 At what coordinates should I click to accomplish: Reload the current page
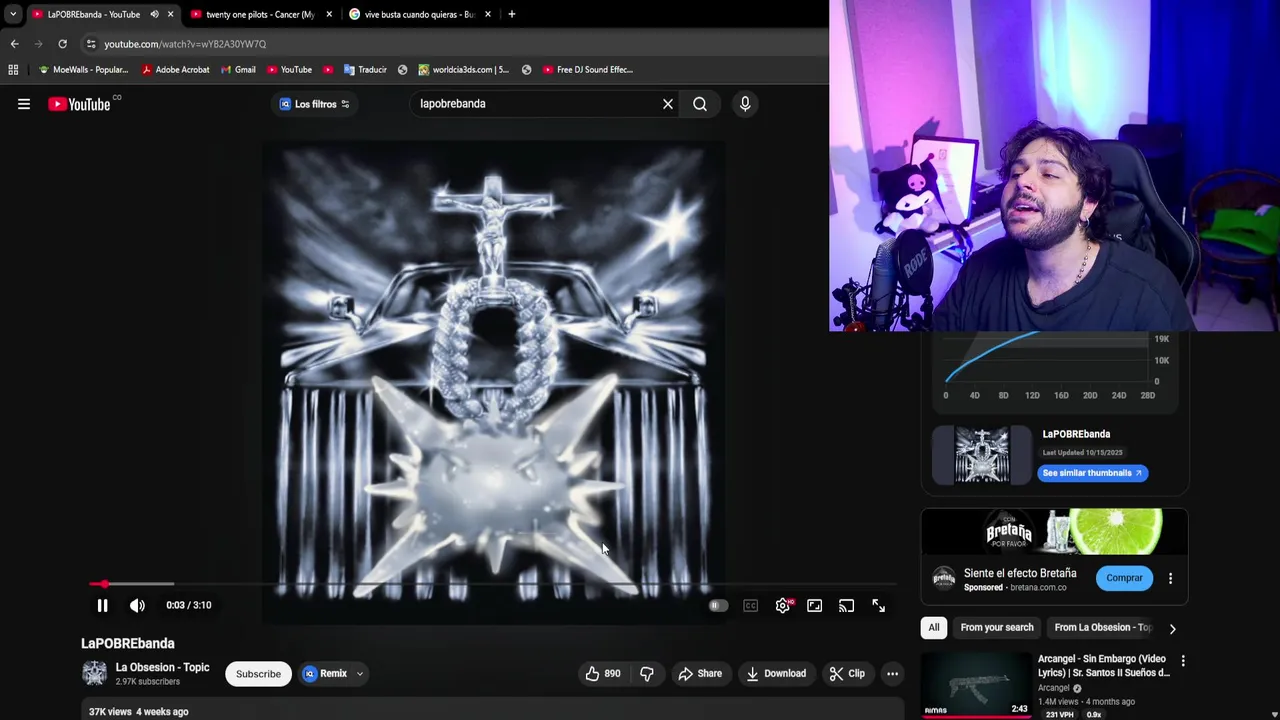(x=62, y=44)
